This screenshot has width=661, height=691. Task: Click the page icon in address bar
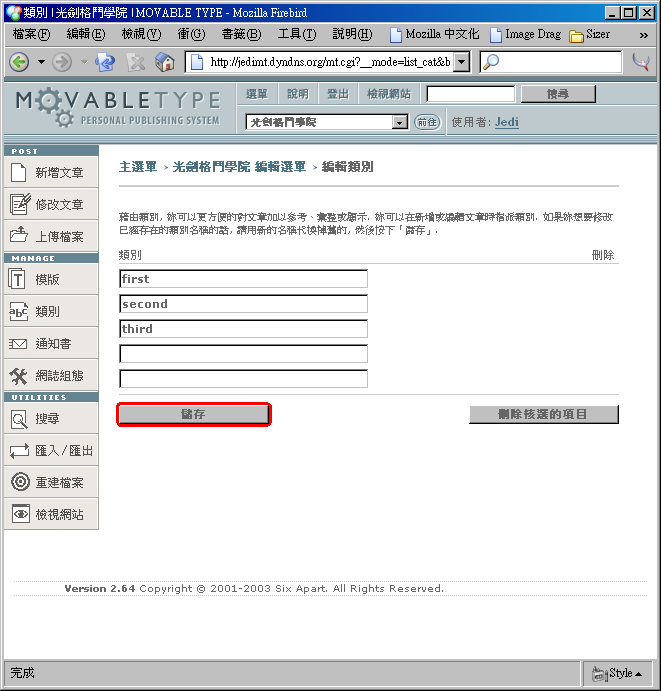pyautogui.click(x=197, y=62)
